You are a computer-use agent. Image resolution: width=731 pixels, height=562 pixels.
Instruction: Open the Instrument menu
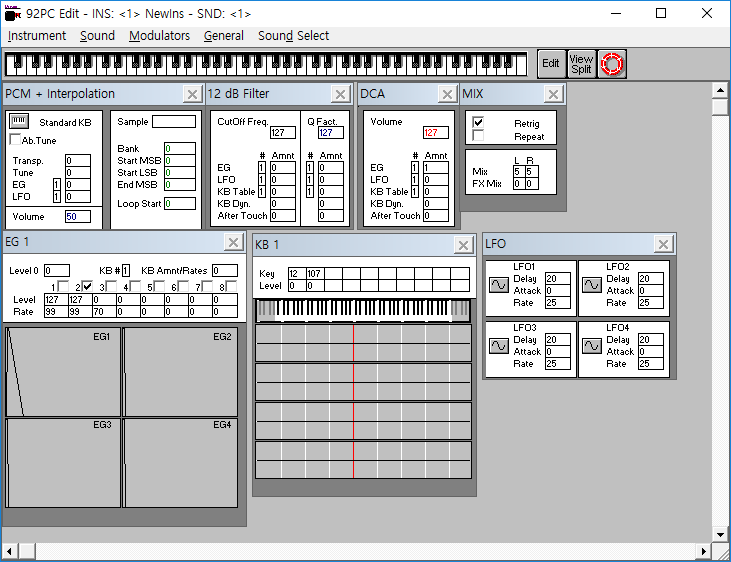coord(37,36)
